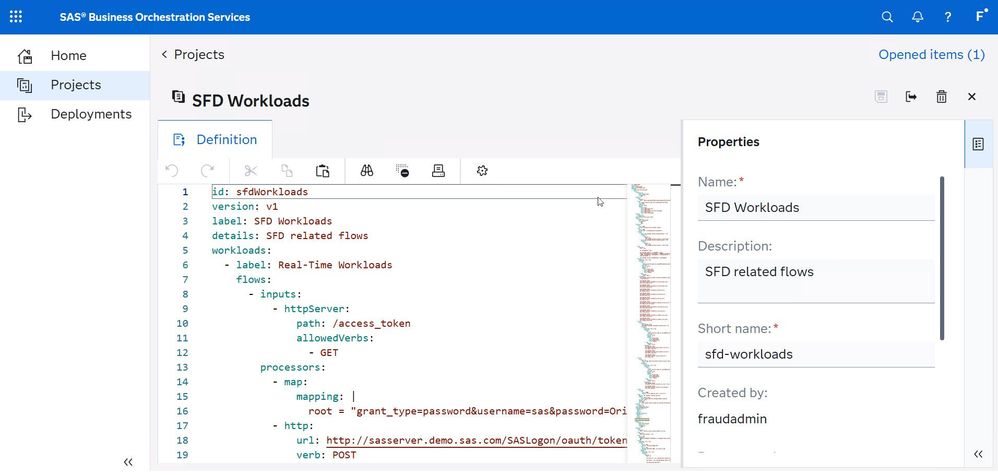The image size is (998, 475).
Task: Collapse the Properties side panel
Action: click(x=978, y=453)
